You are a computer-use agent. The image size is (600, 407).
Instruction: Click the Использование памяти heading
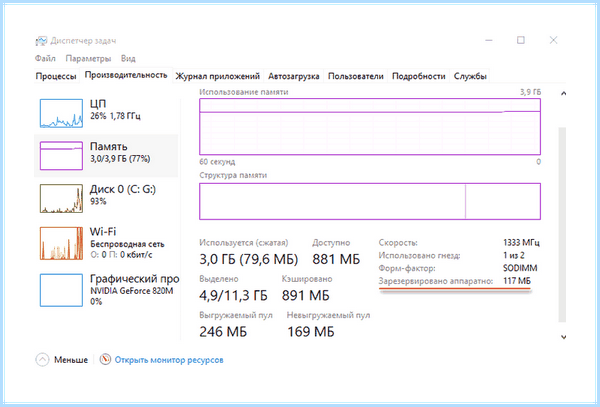tap(244, 92)
